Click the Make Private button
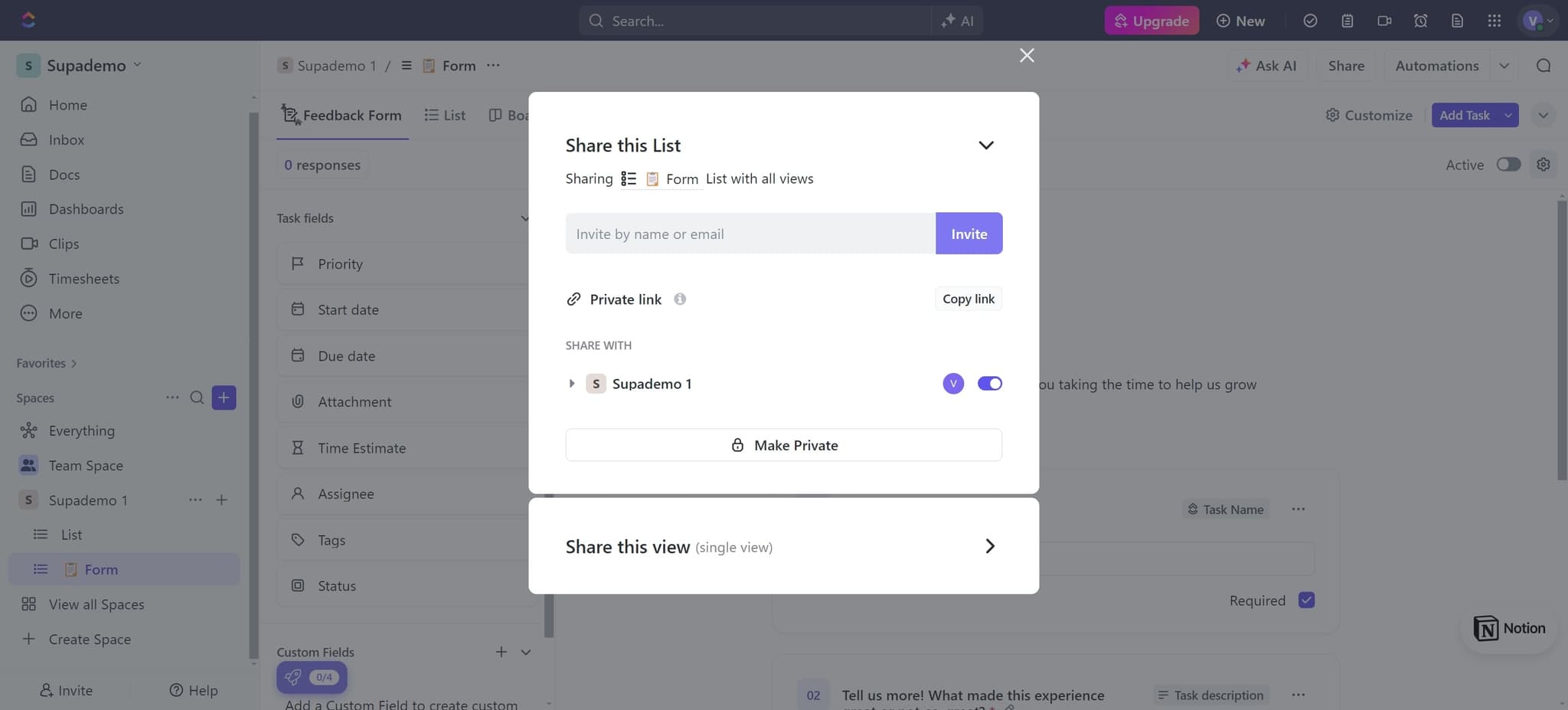 pyautogui.click(x=783, y=444)
